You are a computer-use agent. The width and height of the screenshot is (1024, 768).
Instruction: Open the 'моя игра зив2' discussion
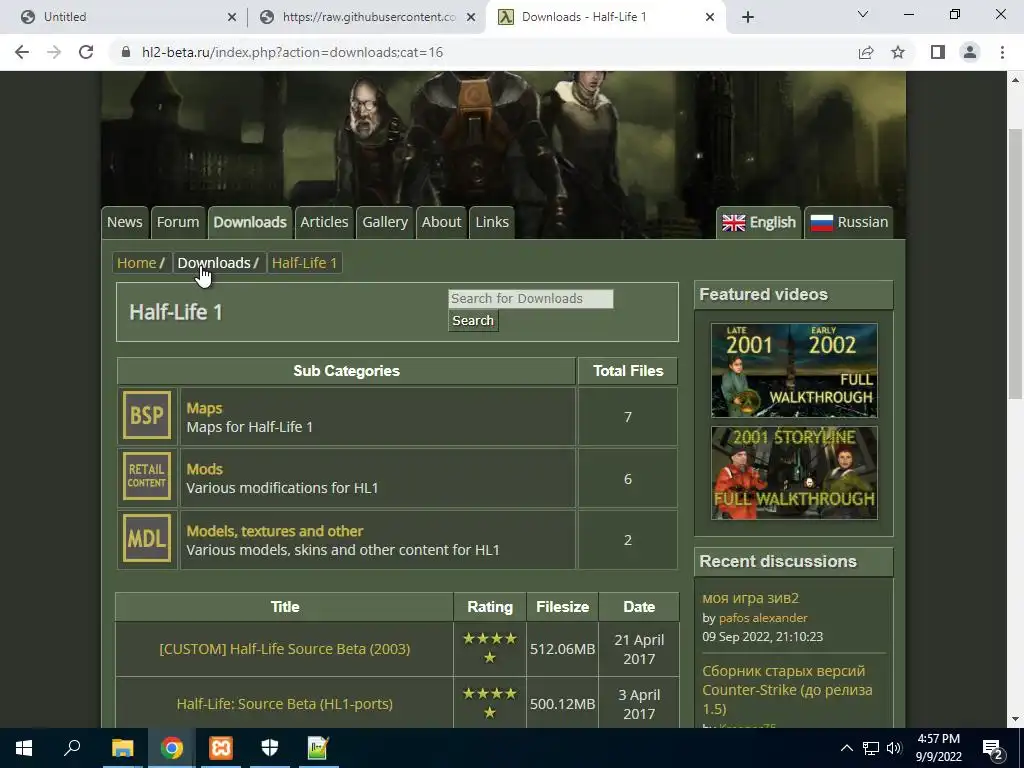tap(750, 598)
